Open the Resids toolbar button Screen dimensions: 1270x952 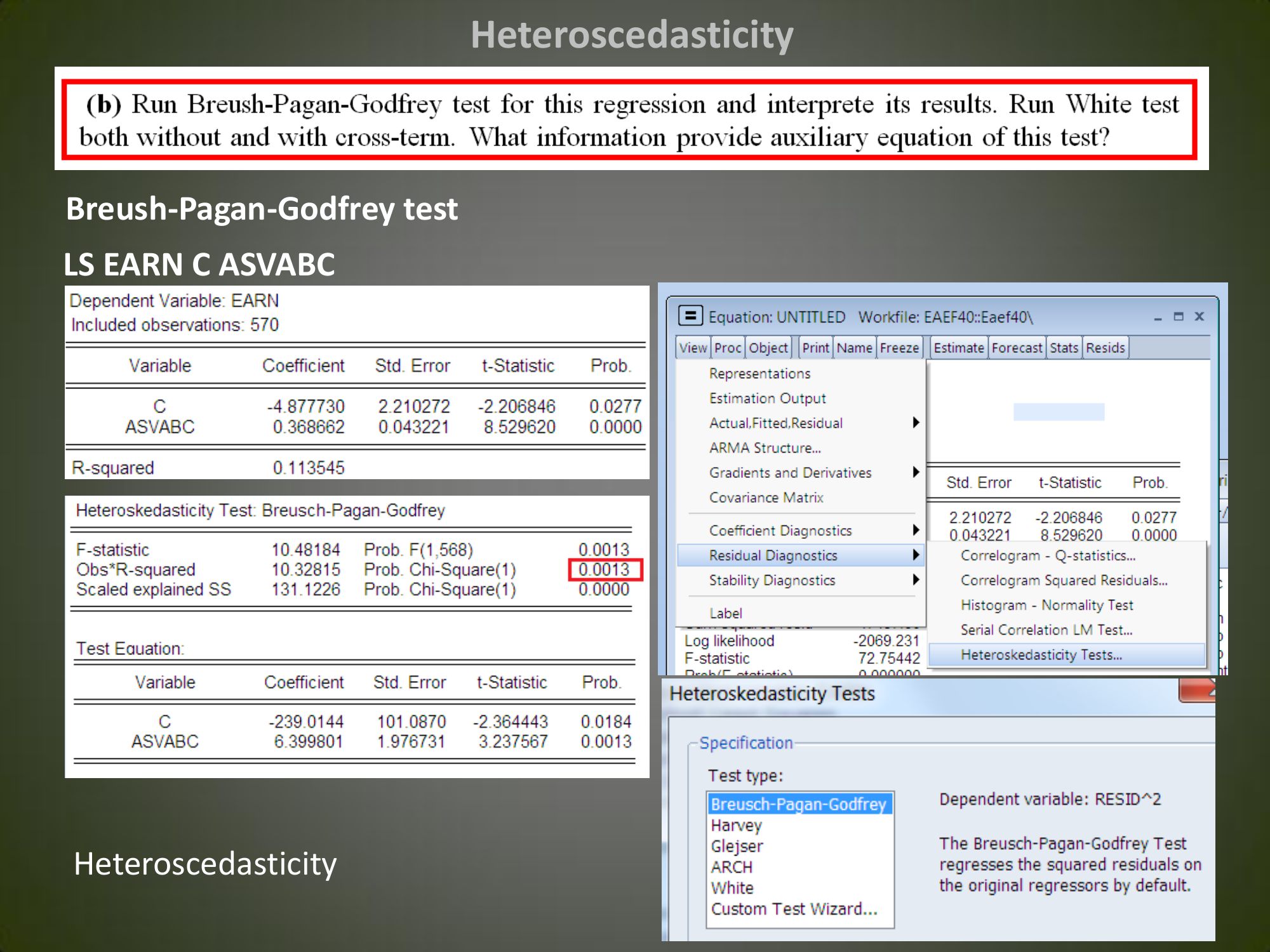click(x=1105, y=348)
